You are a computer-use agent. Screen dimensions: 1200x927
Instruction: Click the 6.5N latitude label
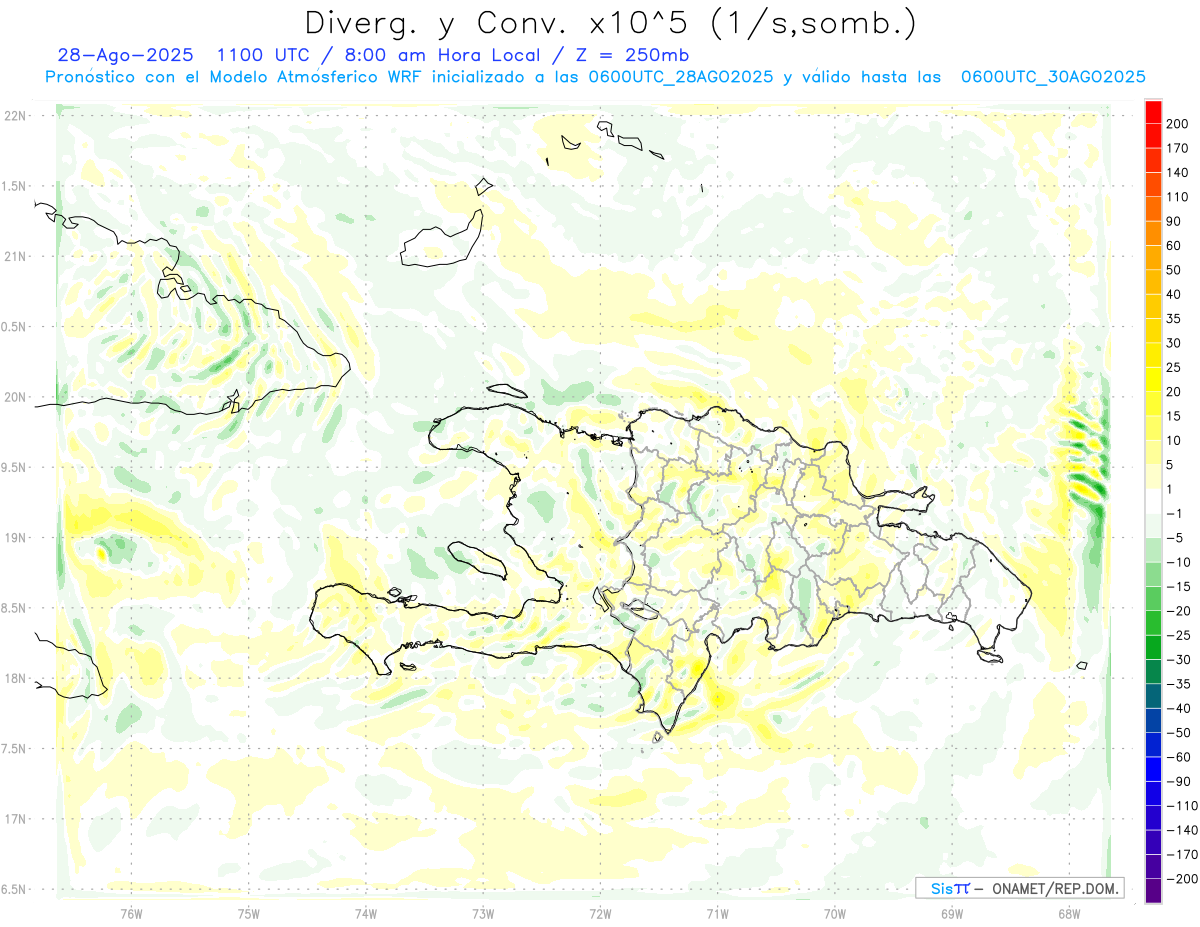point(14,889)
